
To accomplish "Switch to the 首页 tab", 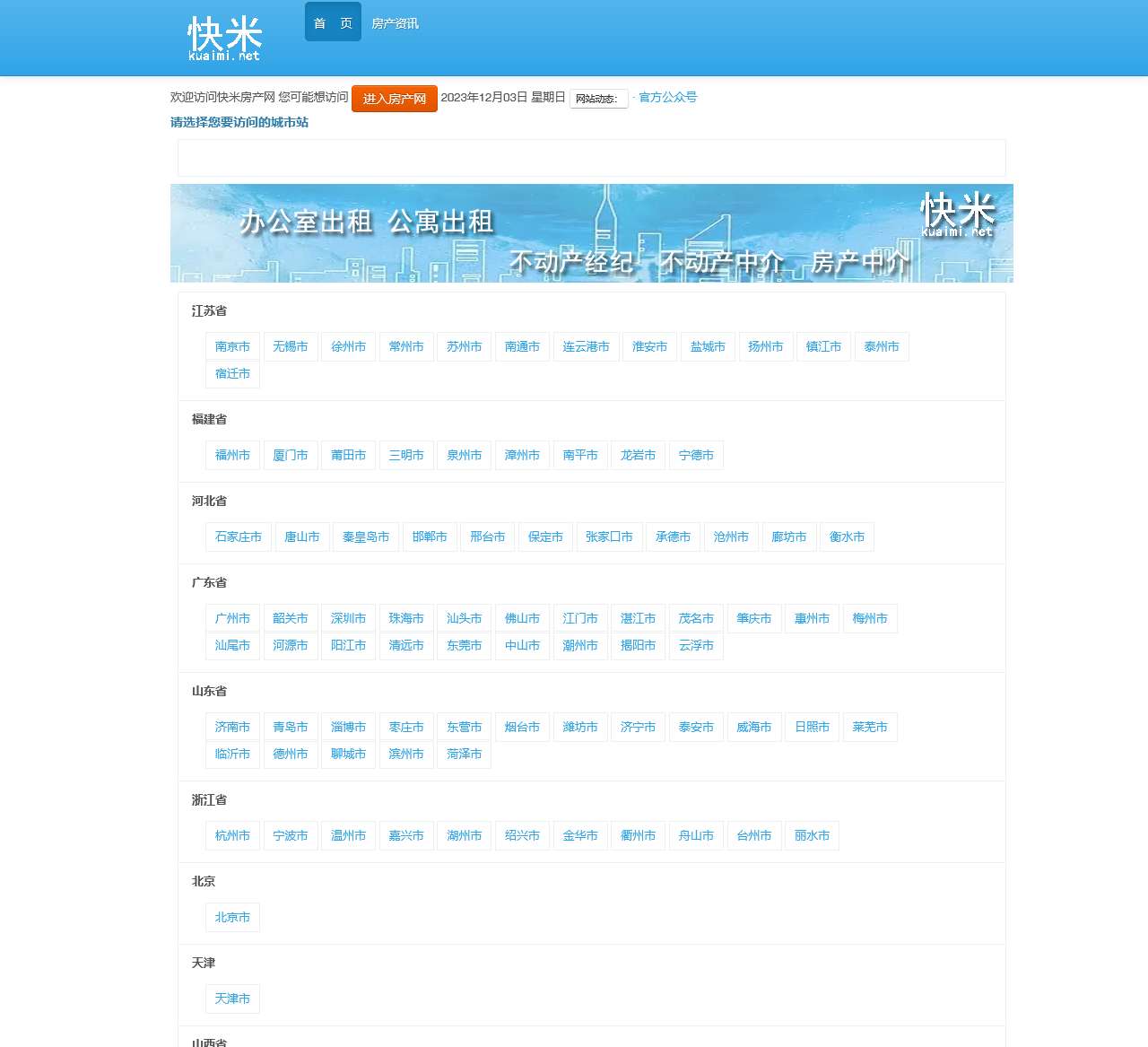I will (332, 22).
